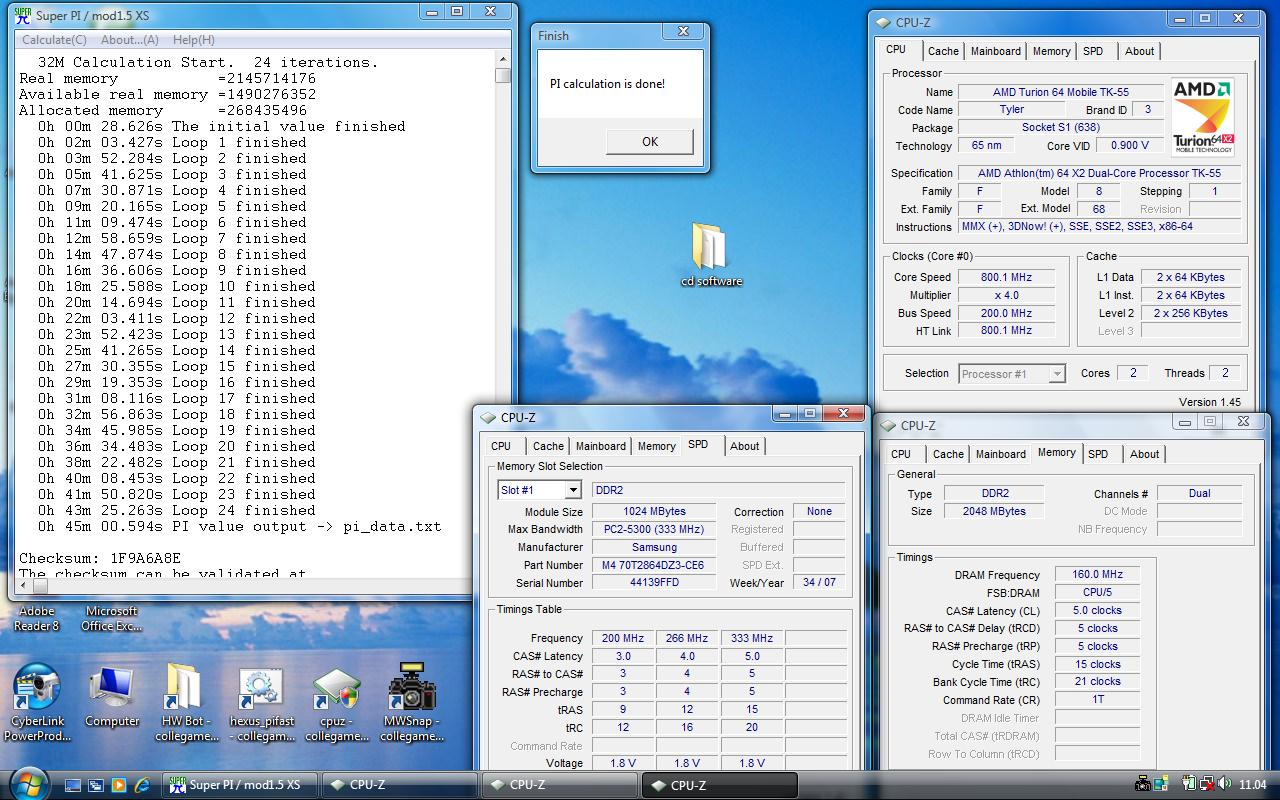
Task: Click the PI value output -> pi_data.txt line
Action: pos(240,526)
